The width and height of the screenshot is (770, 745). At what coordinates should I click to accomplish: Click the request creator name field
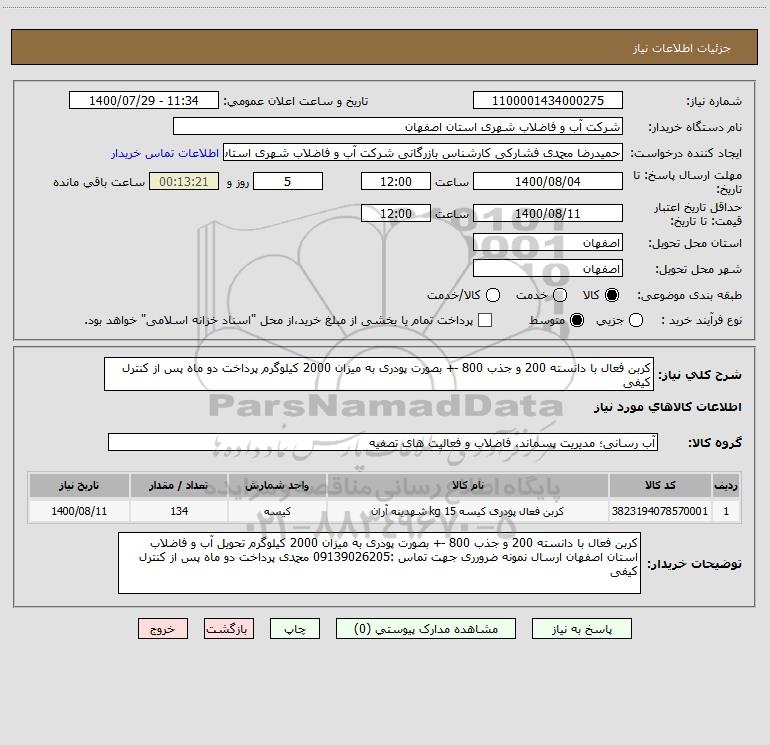click(423, 153)
